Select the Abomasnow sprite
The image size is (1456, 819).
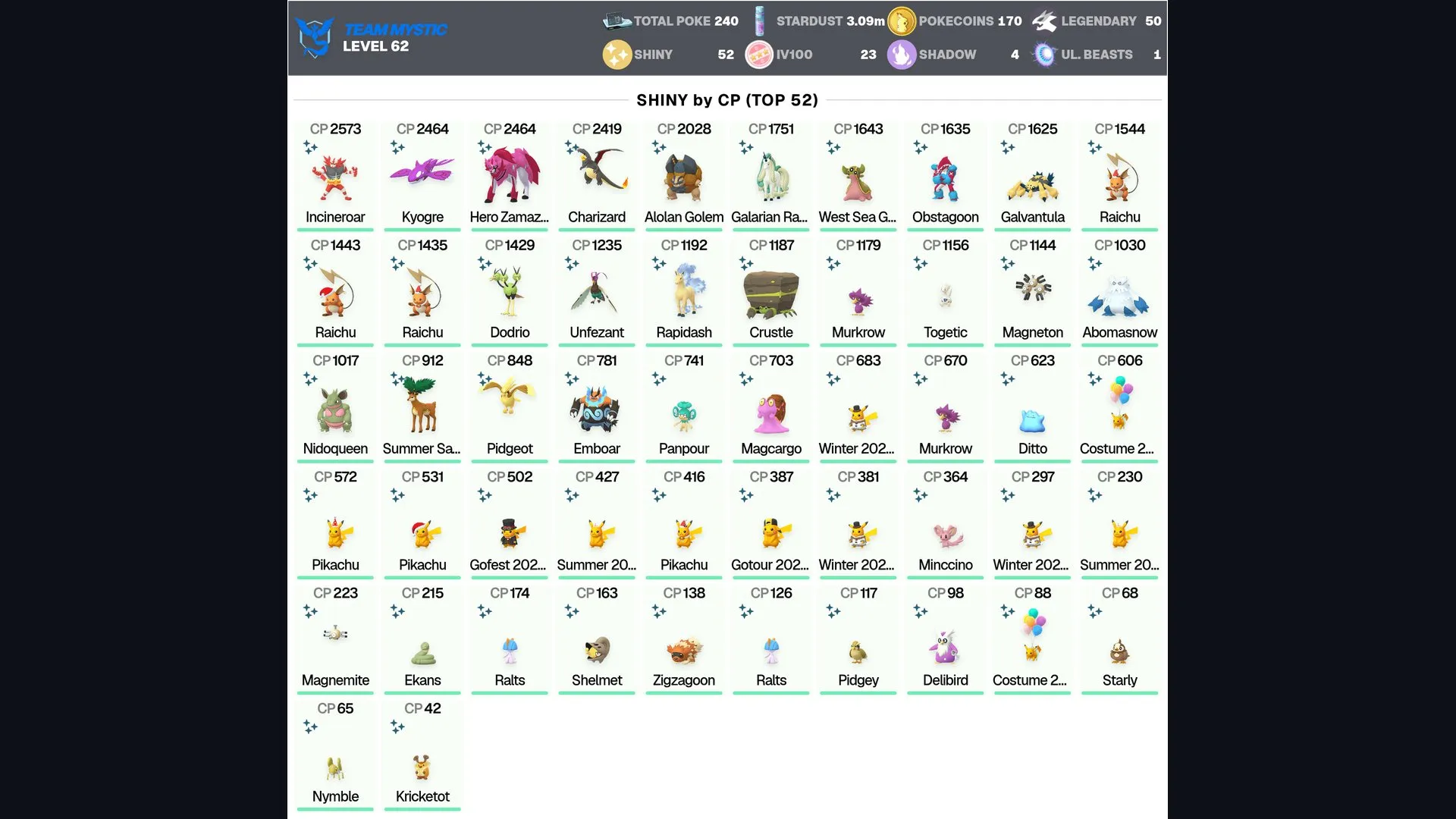tap(1119, 297)
